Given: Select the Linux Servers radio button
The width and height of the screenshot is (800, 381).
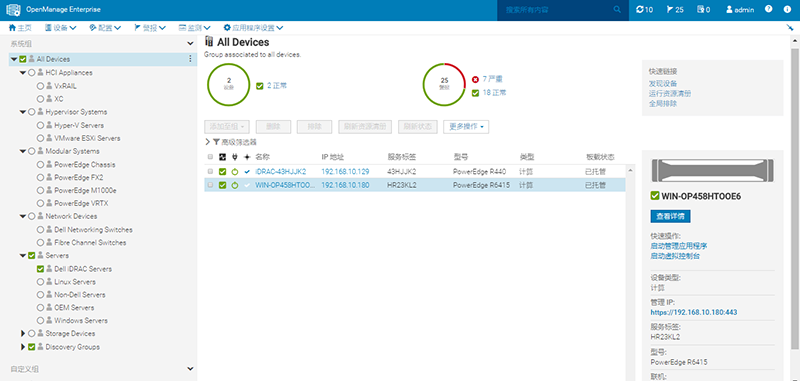Looking at the screenshot, I should coord(40,282).
